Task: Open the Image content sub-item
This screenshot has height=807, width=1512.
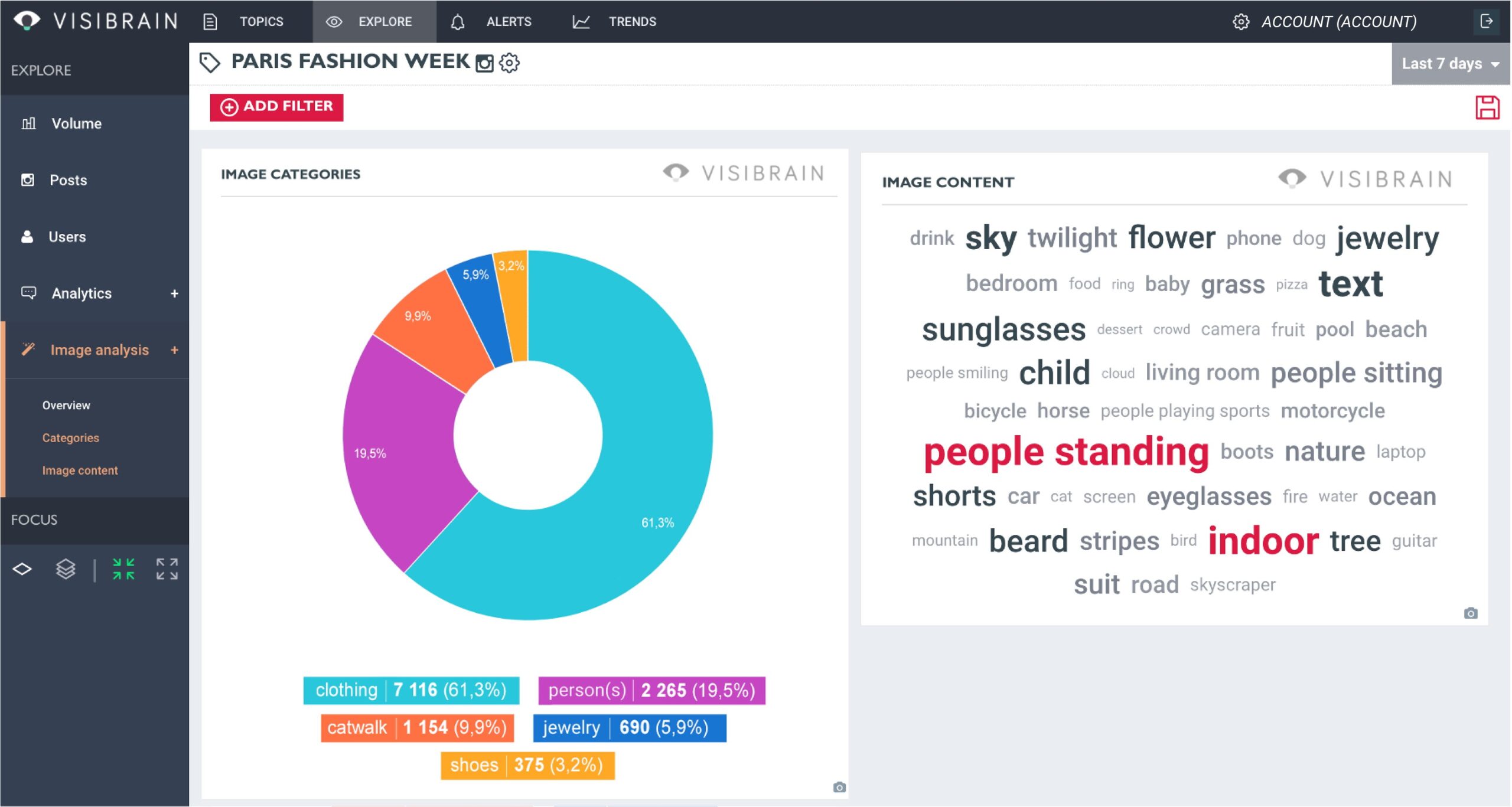Action: tap(80, 470)
